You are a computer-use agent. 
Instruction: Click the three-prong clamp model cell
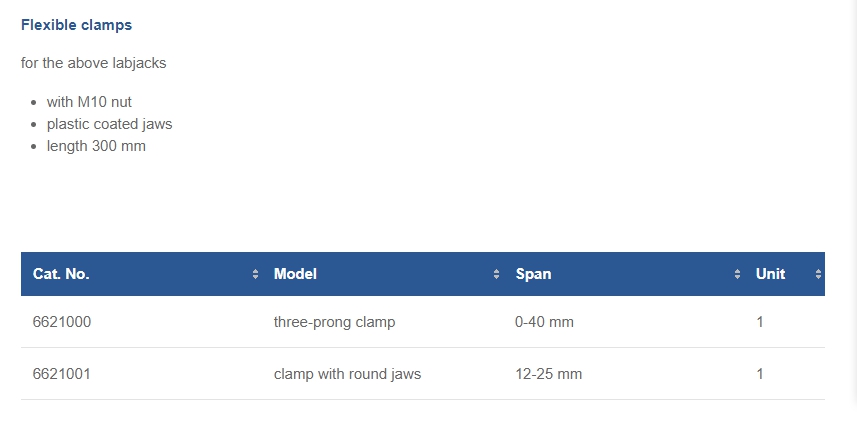tap(334, 322)
